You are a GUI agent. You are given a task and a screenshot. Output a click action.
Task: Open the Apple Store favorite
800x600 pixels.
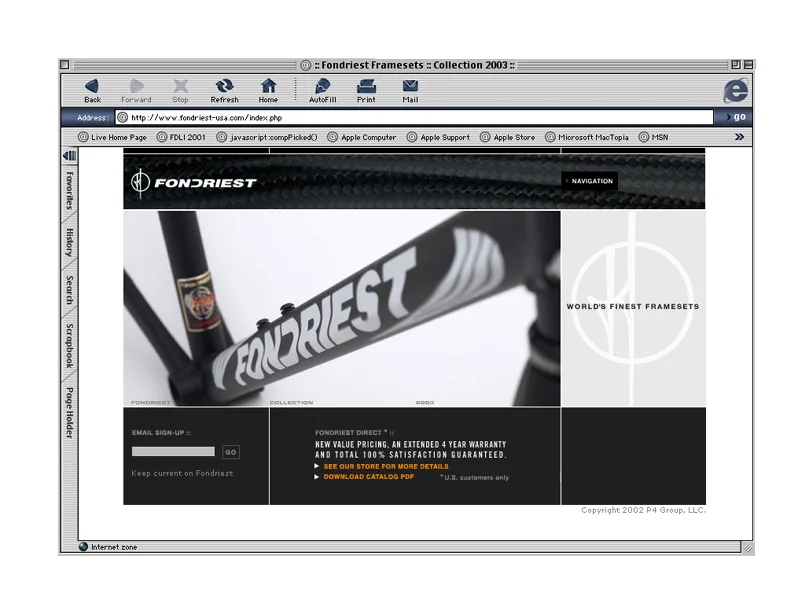pos(508,137)
